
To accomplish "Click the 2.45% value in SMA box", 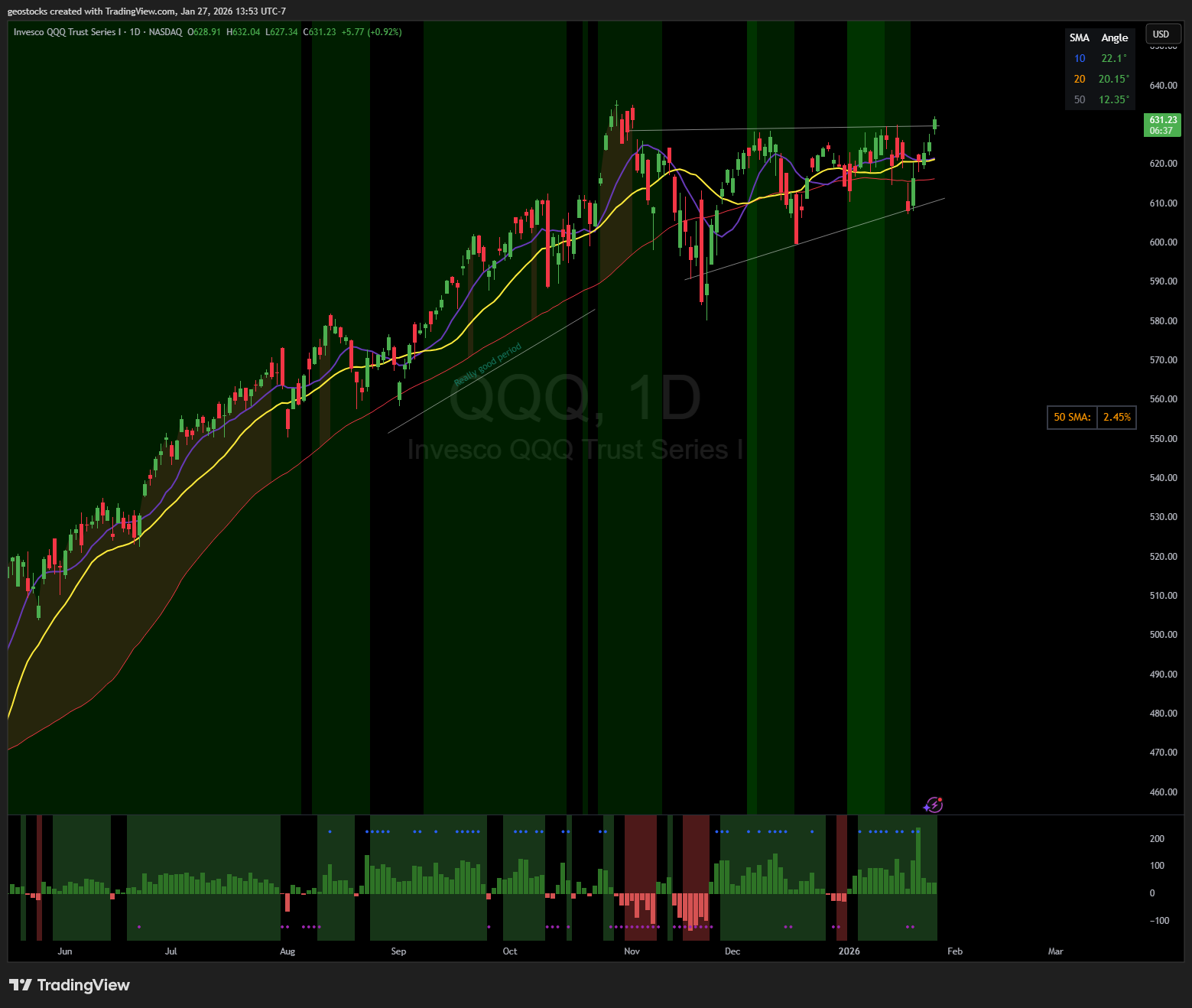I will [1117, 418].
